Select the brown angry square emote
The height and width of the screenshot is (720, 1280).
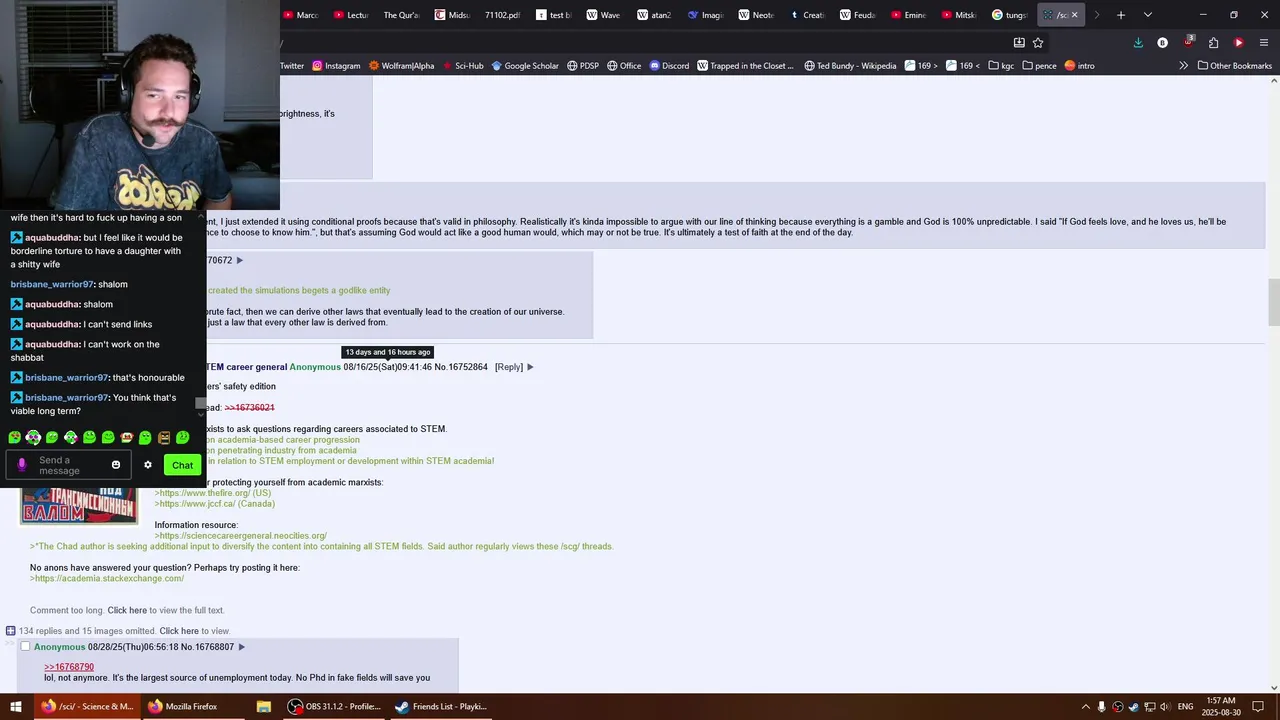[164, 437]
